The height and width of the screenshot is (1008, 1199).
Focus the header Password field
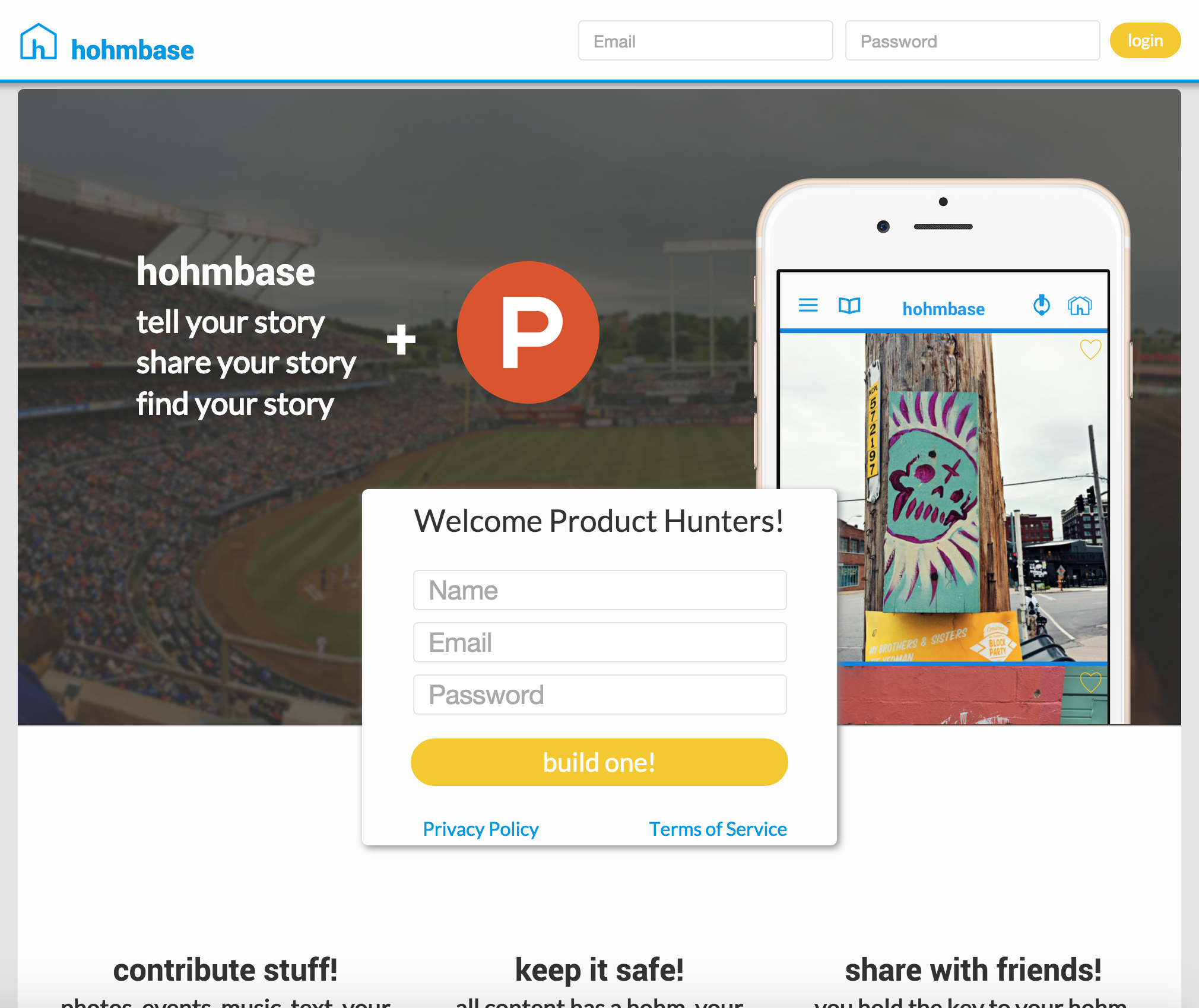click(x=972, y=41)
